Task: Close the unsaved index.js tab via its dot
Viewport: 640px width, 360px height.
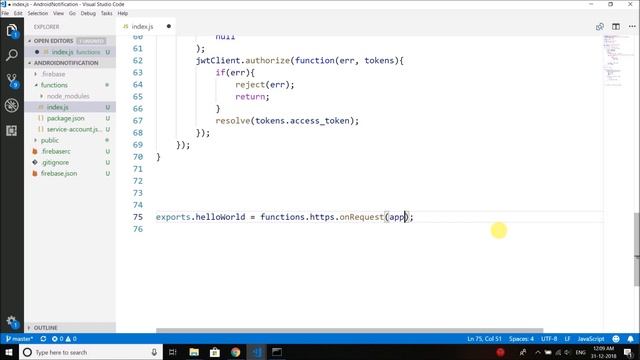Action: click(169, 27)
